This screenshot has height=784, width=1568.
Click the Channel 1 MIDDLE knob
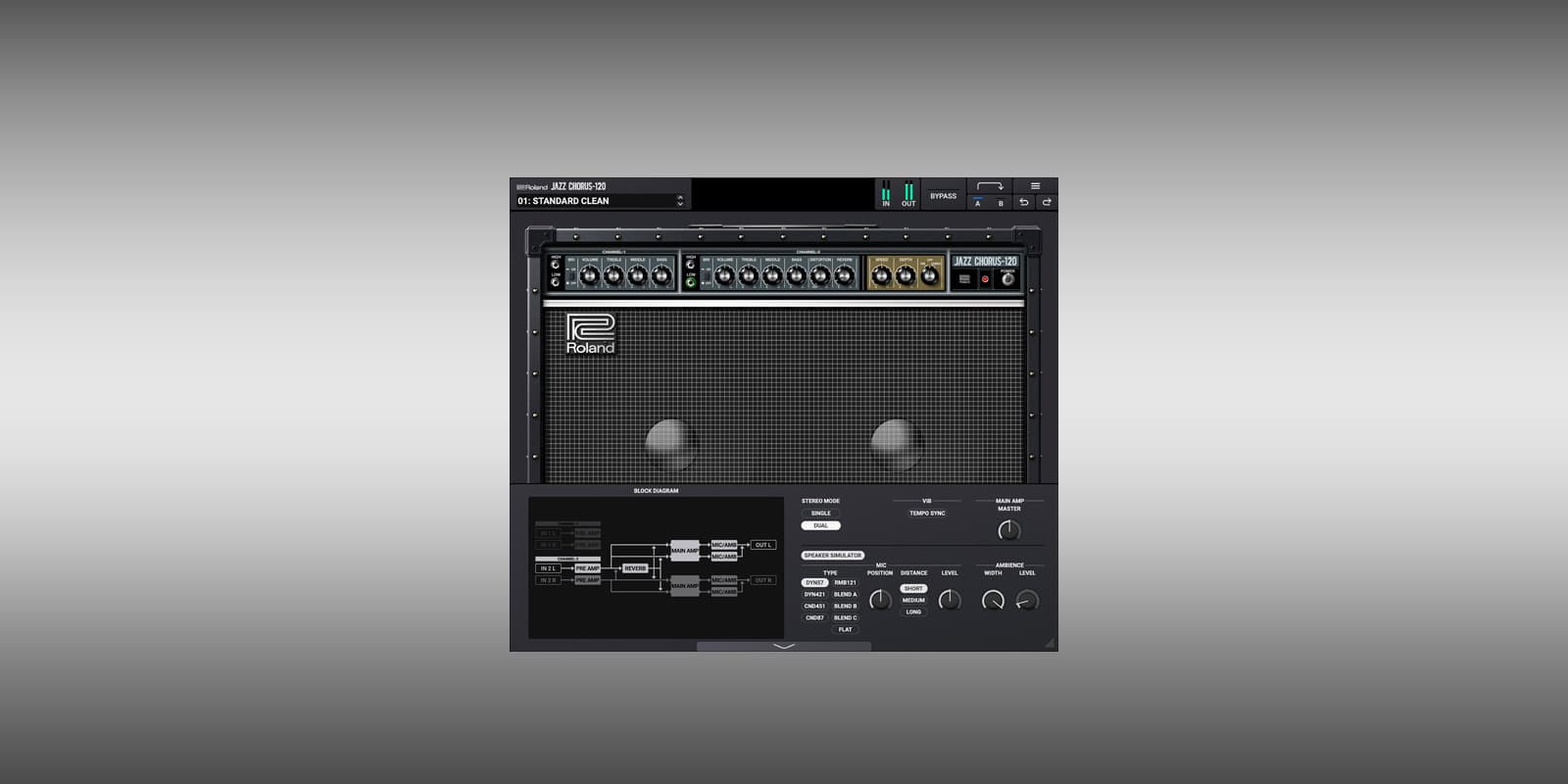[637, 276]
